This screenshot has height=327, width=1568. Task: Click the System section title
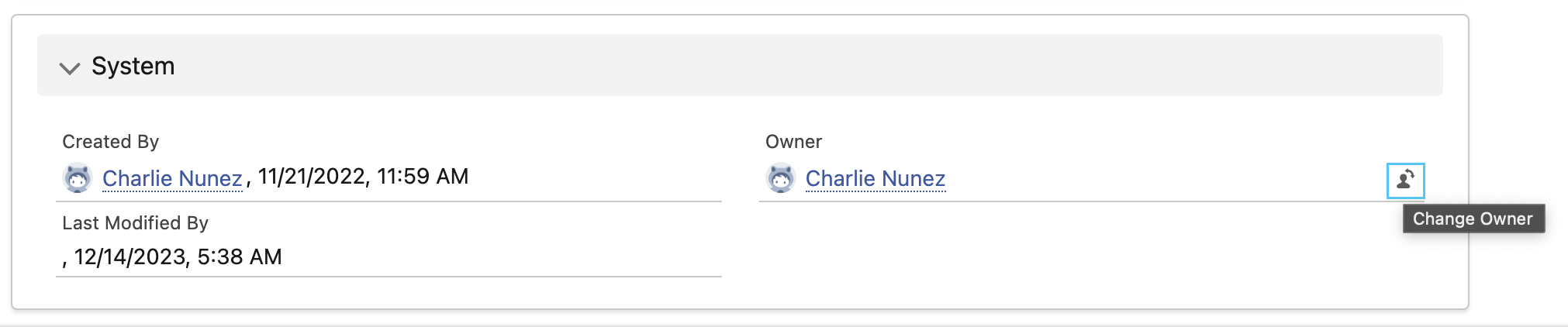tap(133, 66)
